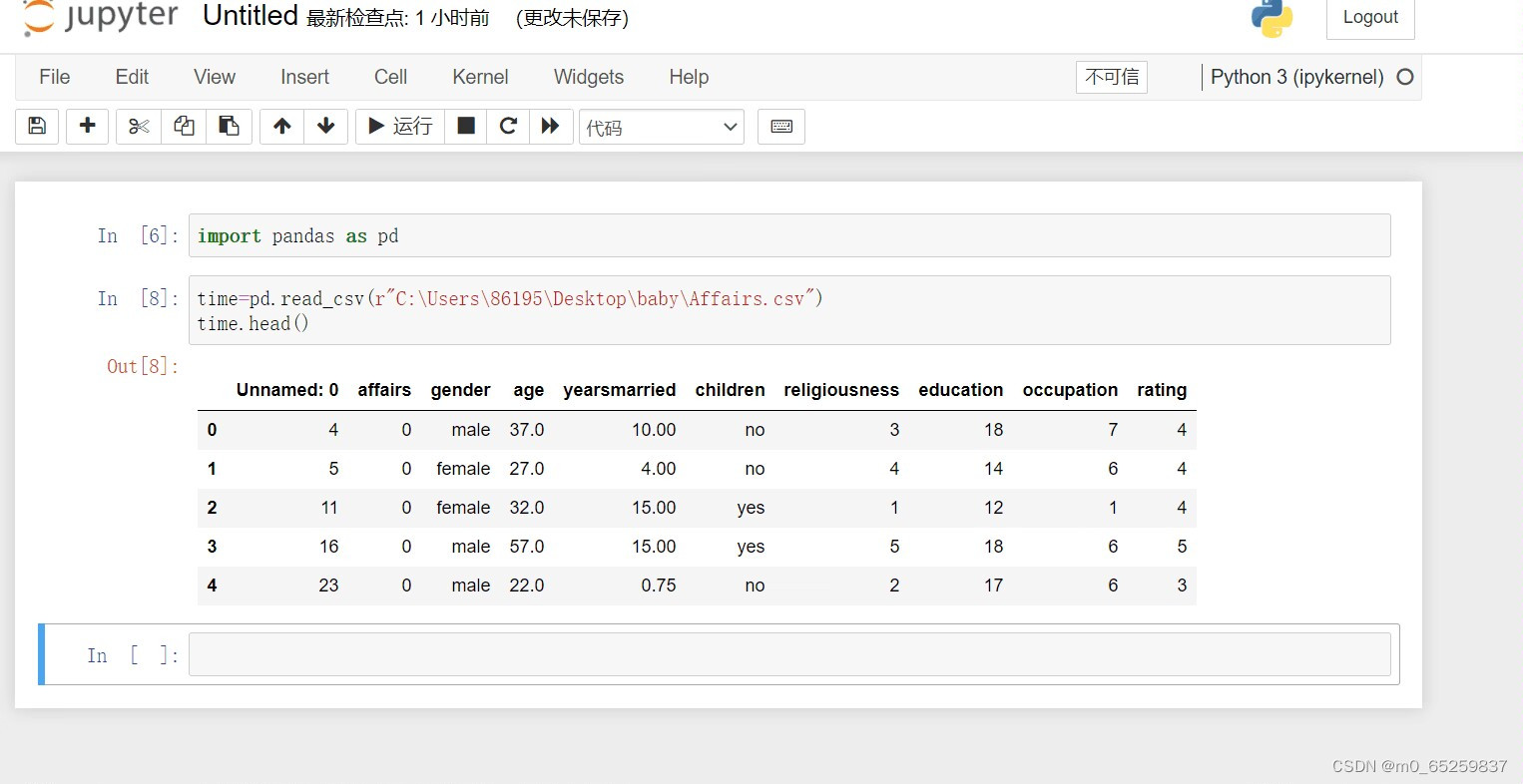Open the command palette keyboard icon

pyautogui.click(x=780, y=126)
